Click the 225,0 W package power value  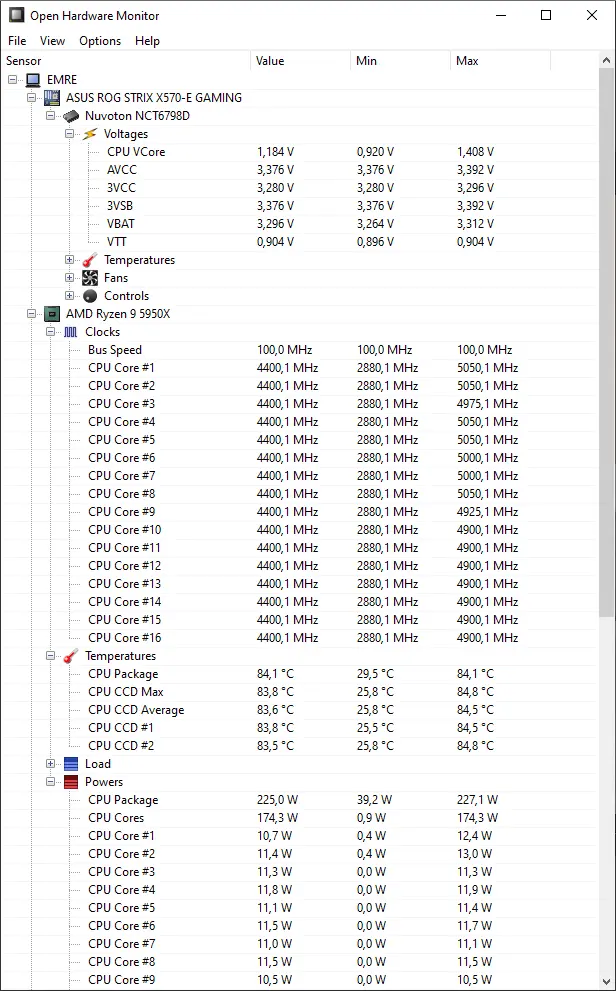click(x=277, y=799)
